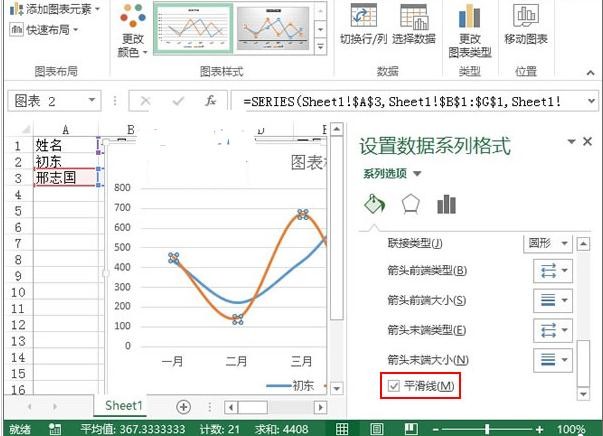
Task: Switch to Page Layout view icon
Action: 377,429
